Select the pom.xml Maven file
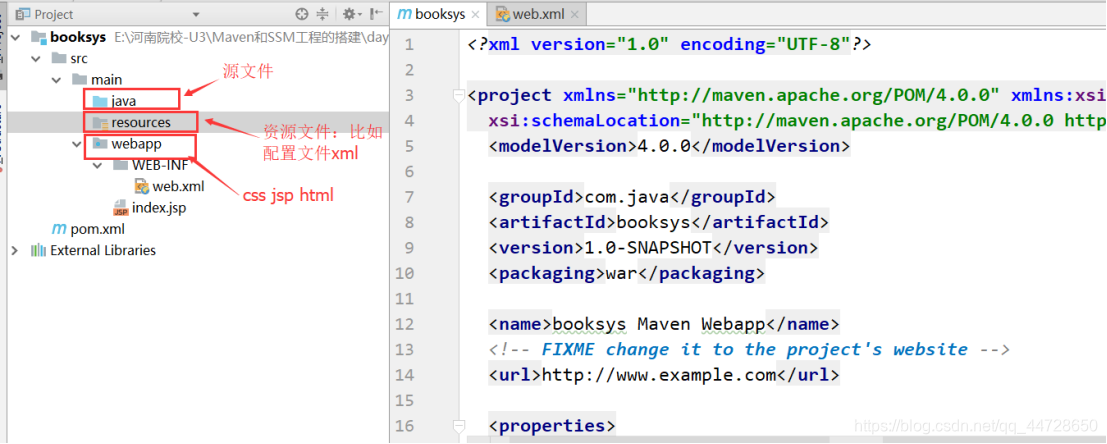 (x=88, y=229)
